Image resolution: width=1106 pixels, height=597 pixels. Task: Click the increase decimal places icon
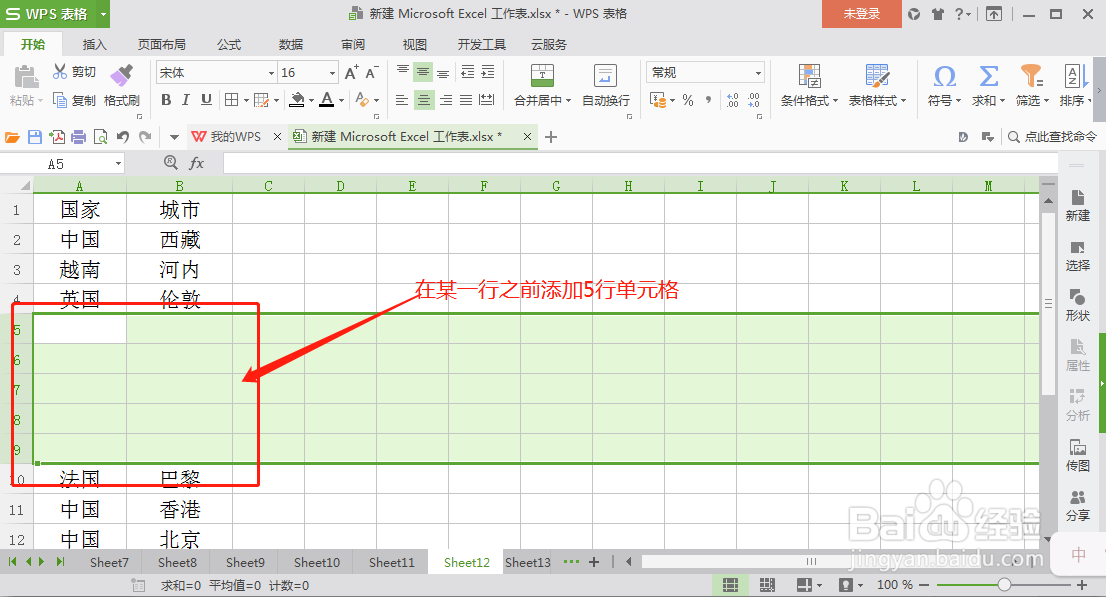[733, 100]
